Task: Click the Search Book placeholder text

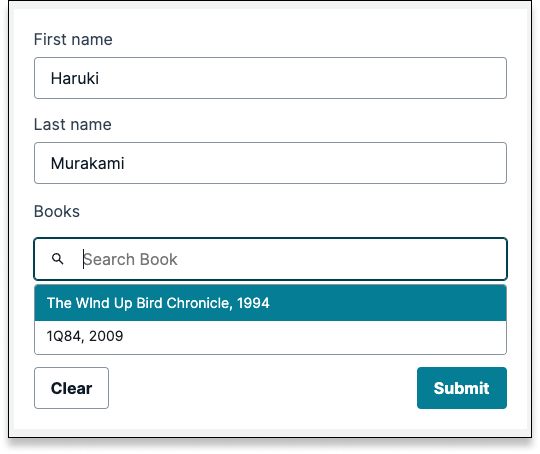Action: pos(131,259)
